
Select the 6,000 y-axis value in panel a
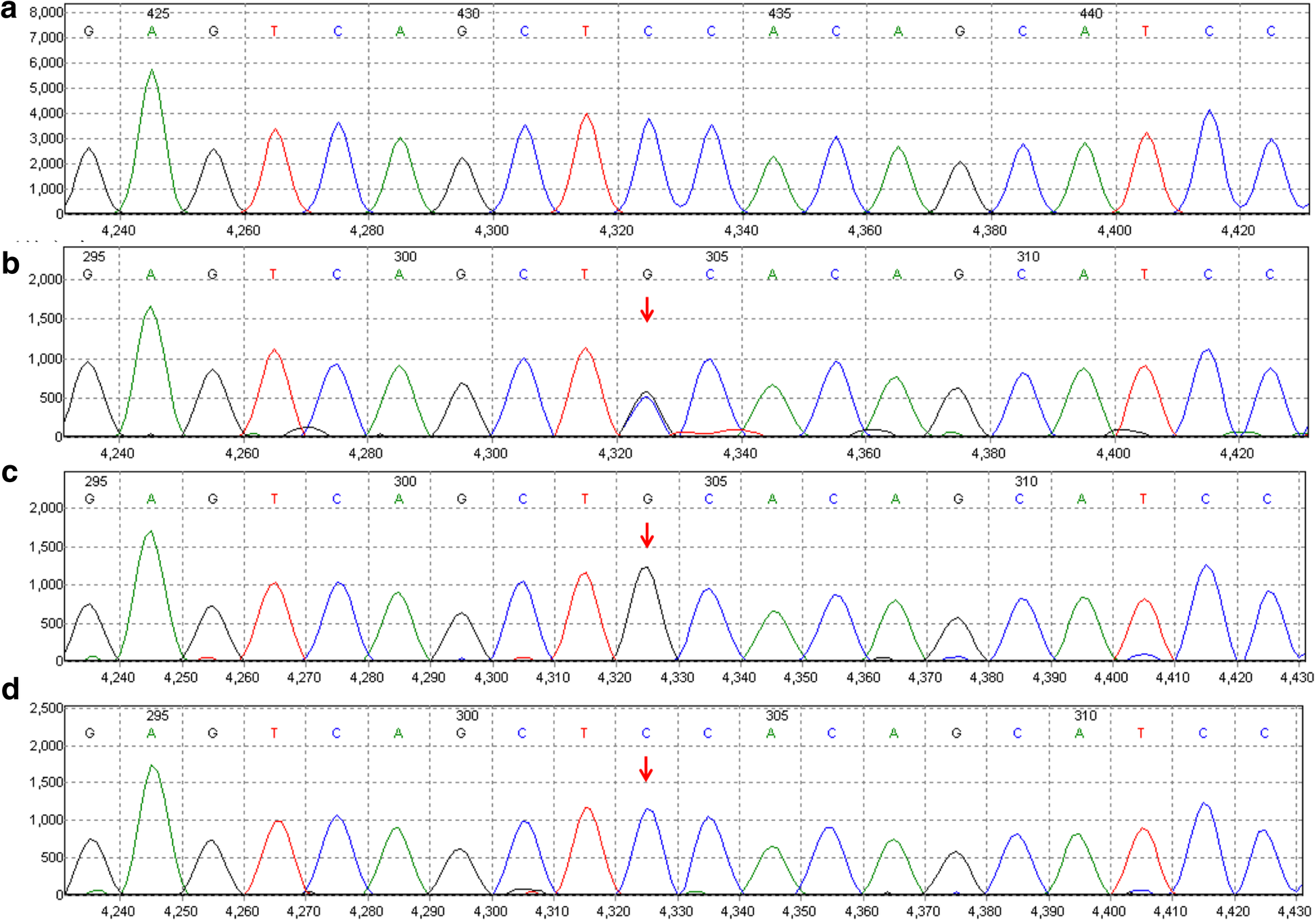pyautogui.click(x=46, y=63)
